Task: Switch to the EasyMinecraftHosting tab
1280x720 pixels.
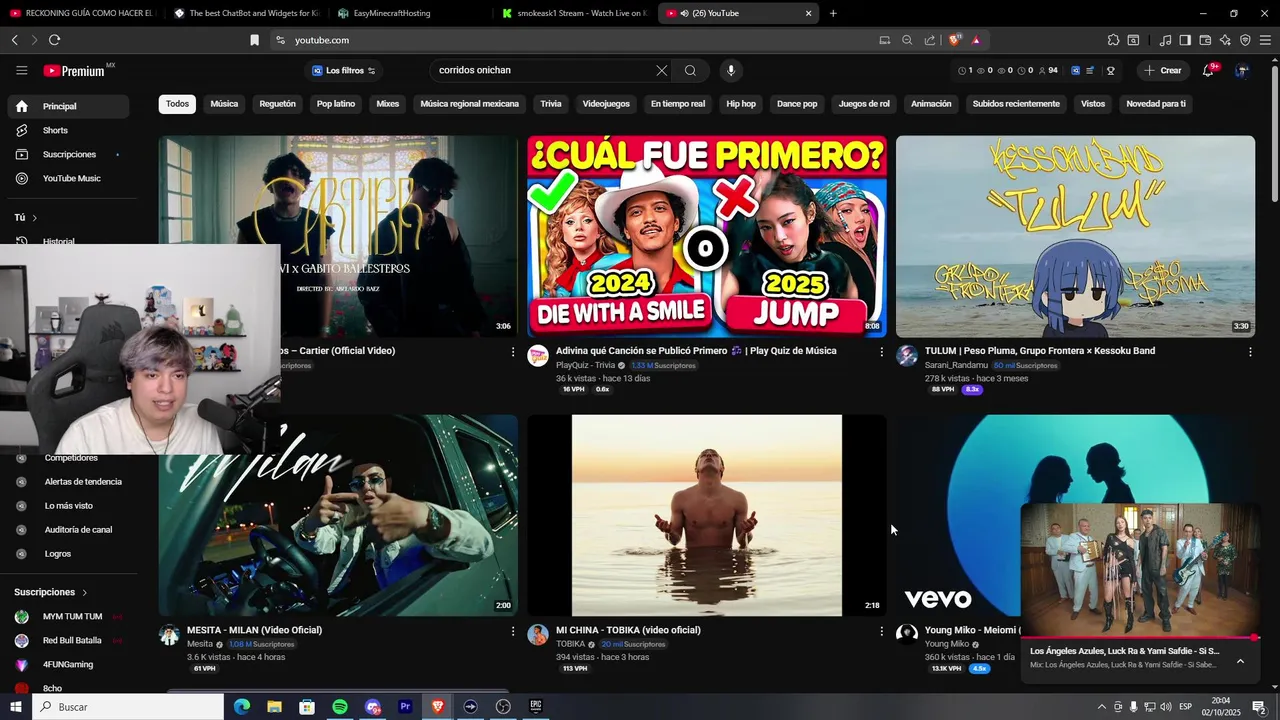Action: click(x=409, y=13)
